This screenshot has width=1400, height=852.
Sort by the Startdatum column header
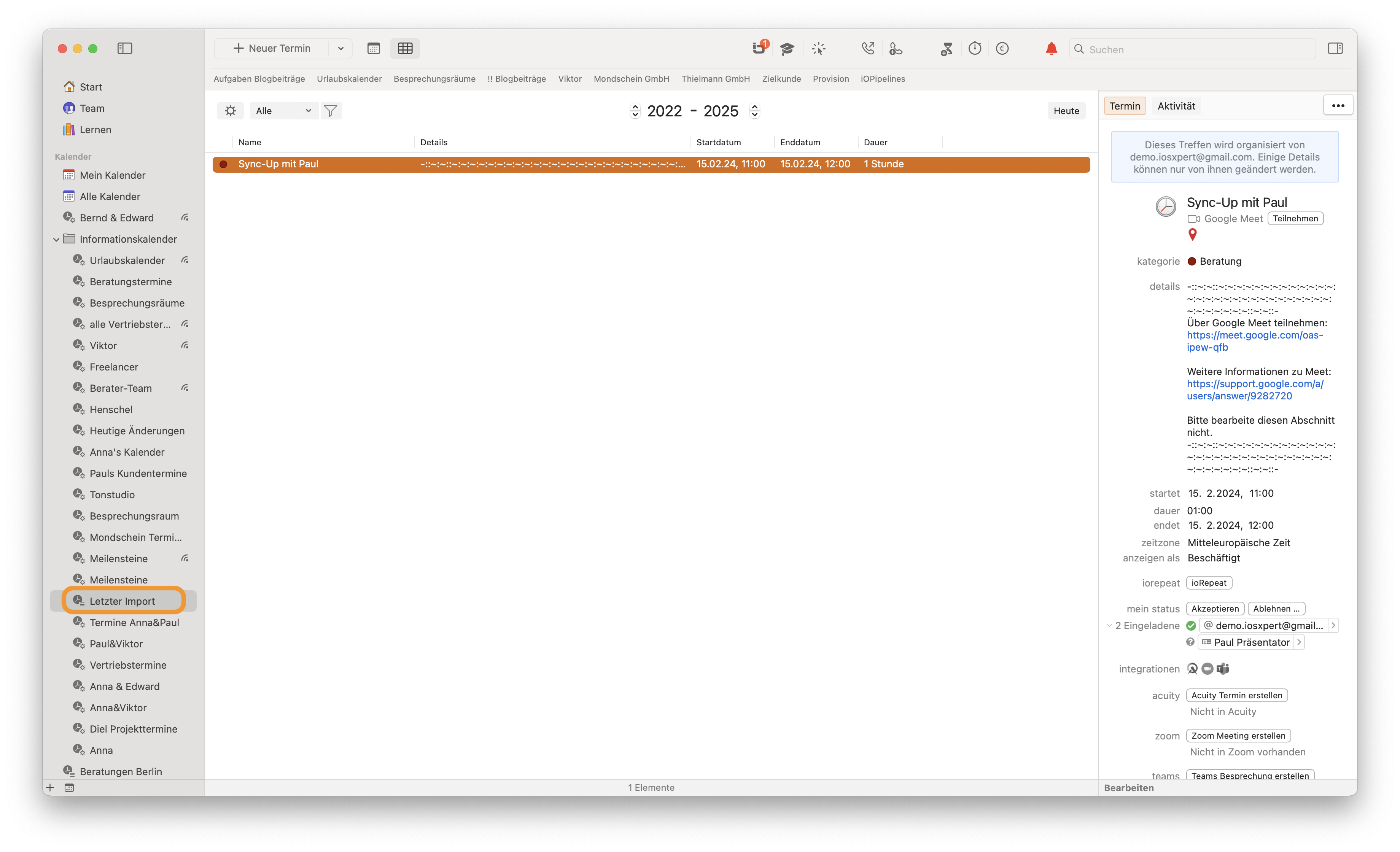[718, 142]
